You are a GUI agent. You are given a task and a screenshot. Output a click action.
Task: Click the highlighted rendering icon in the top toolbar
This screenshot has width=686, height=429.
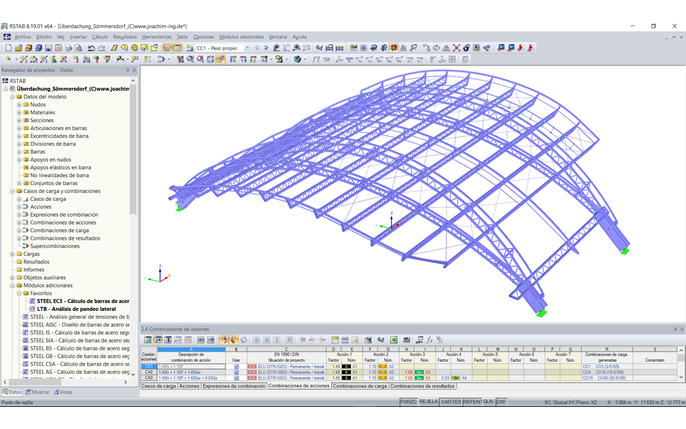[394, 48]
